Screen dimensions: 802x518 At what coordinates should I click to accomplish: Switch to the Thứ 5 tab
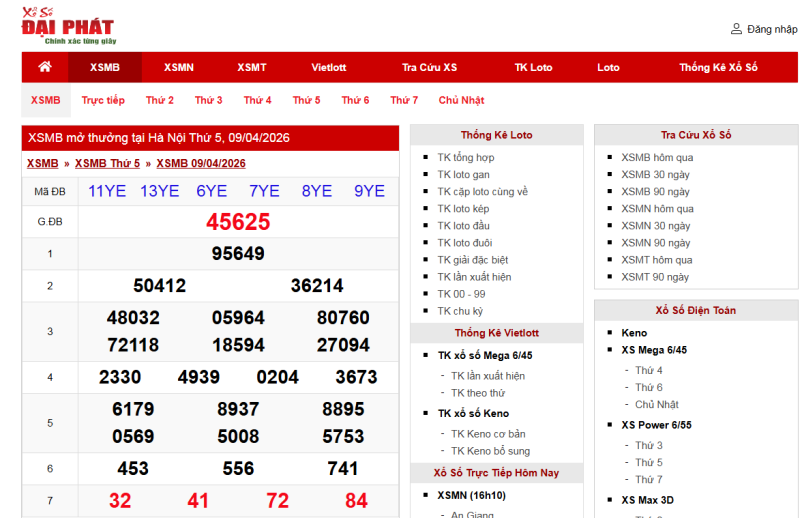click(306, 100)
